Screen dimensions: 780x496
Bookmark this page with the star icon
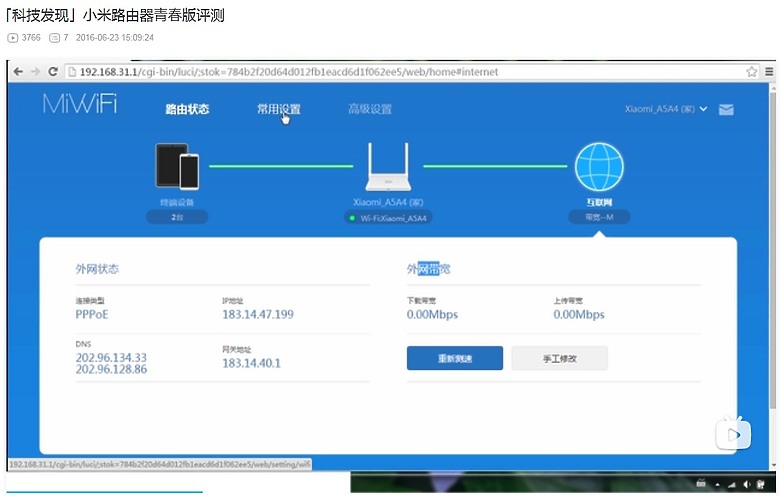(x=752, y=72)
